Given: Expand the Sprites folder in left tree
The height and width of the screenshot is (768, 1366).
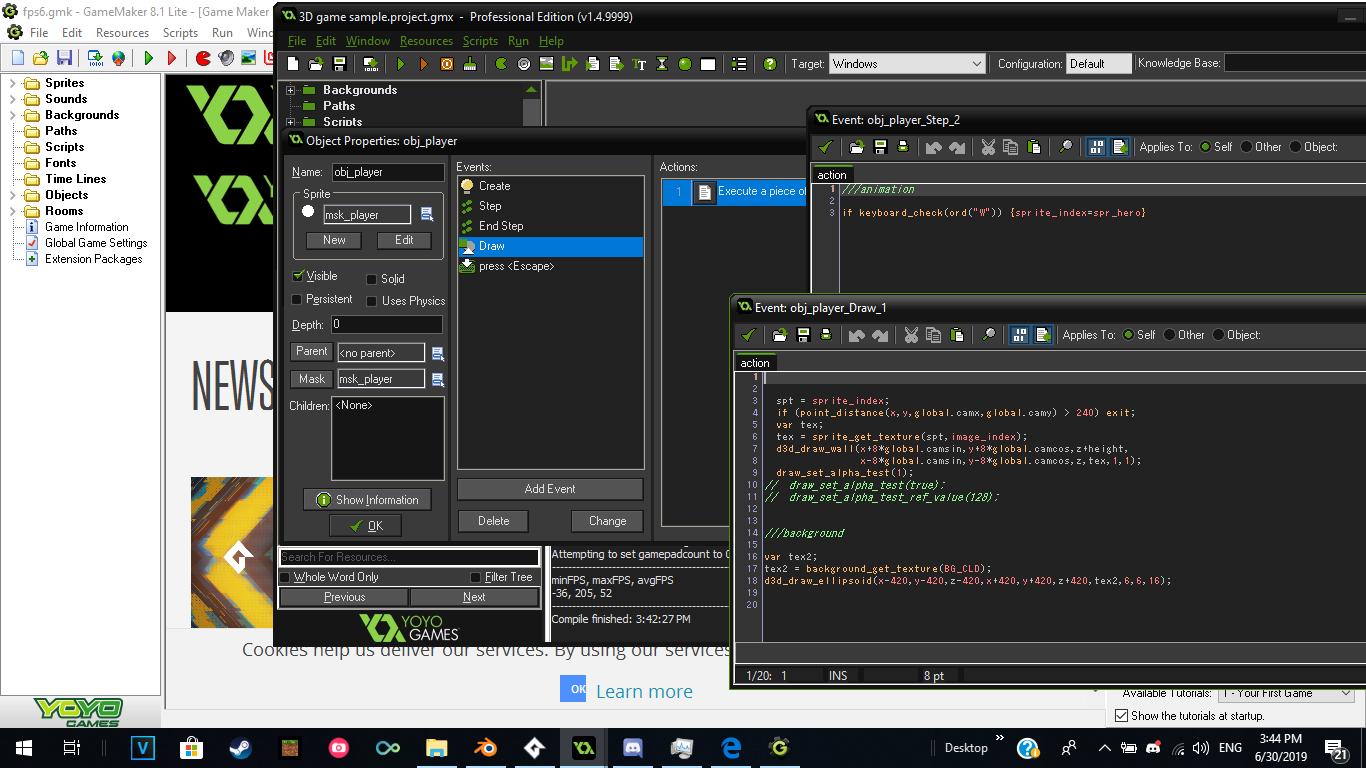Looking at the screenshot, I should click(x=13, y=83).
